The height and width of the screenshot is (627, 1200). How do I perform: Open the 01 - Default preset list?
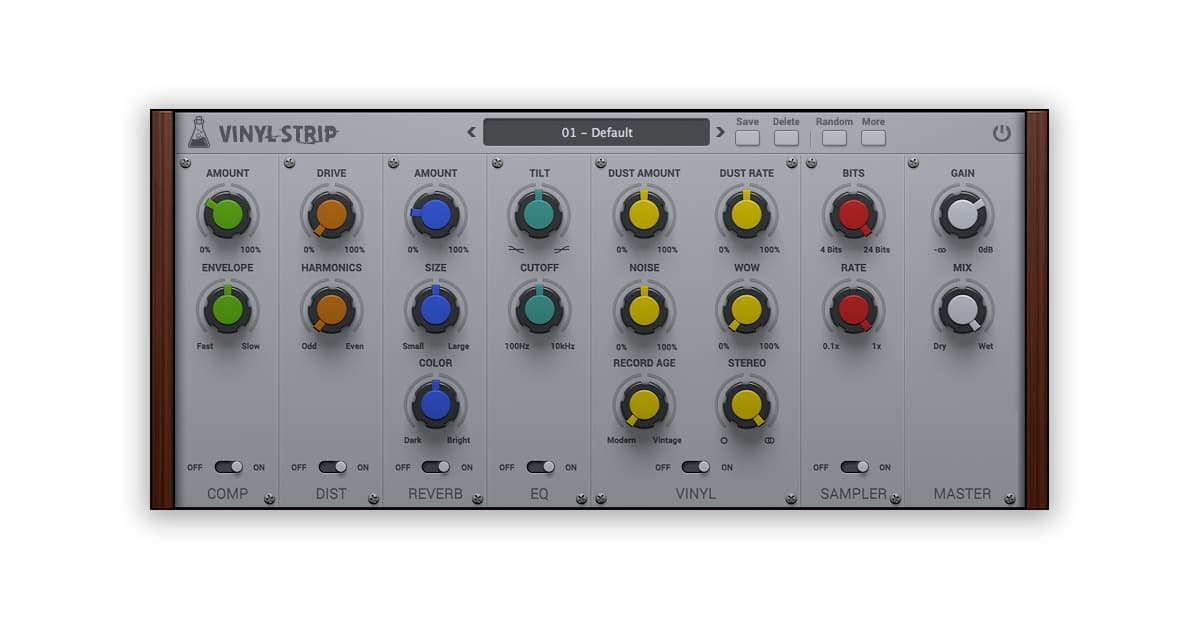(596, 132)
